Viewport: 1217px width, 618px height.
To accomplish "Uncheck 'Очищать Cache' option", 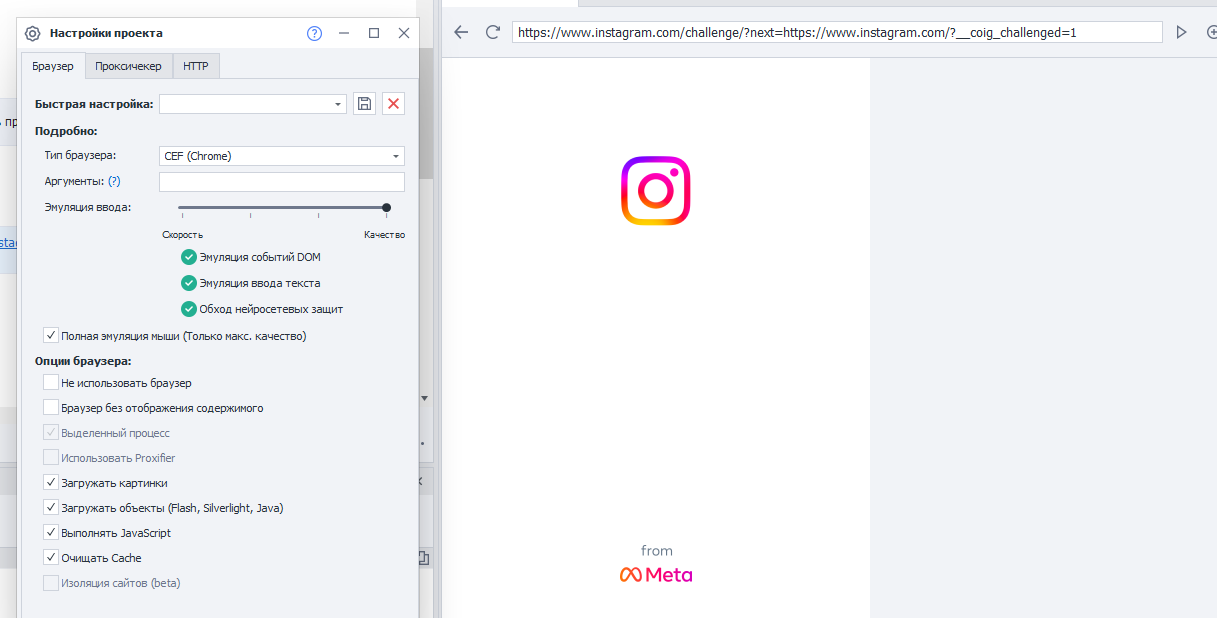I will (51, 558).
